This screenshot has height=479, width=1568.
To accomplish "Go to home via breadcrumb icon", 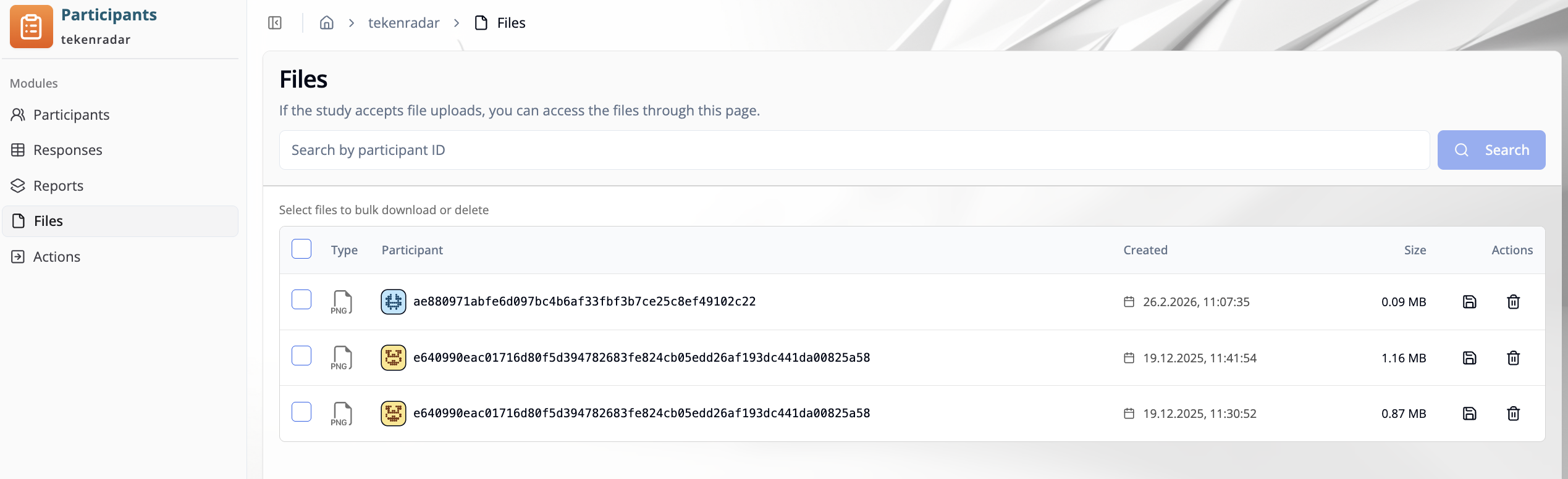I will tap(326, 23).
